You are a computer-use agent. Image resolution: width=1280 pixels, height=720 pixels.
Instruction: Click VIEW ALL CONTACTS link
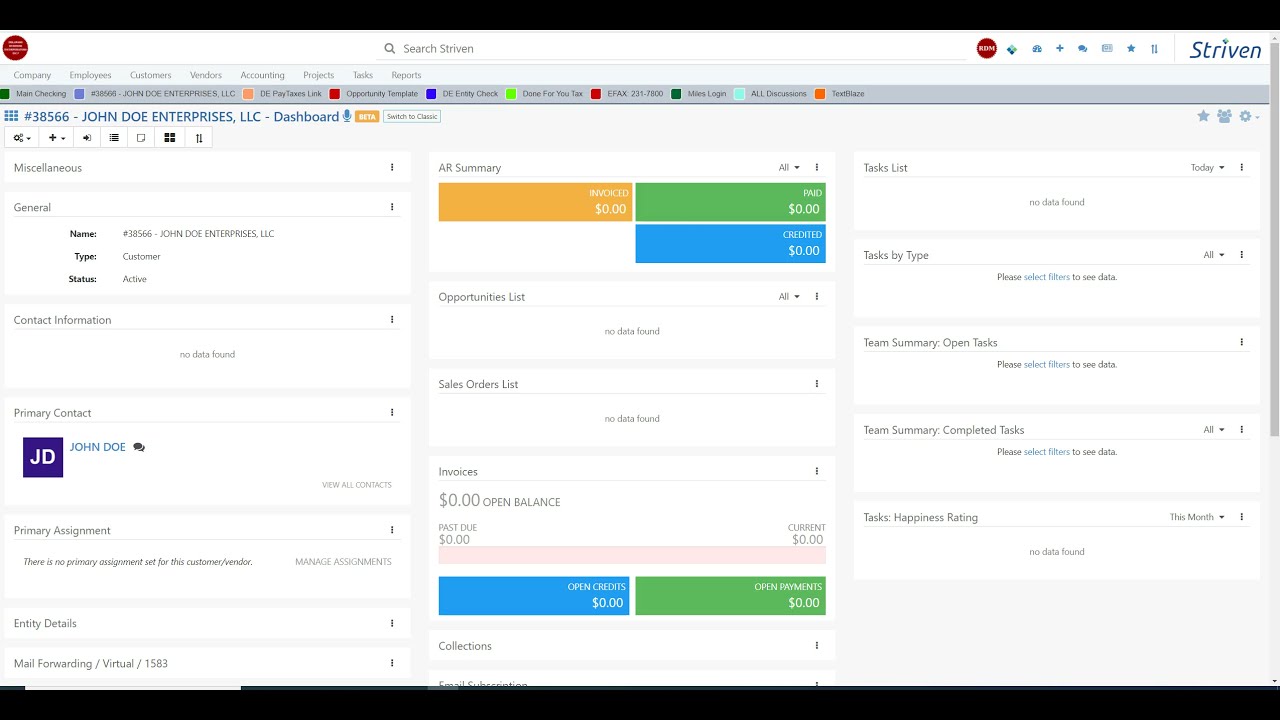click(357, 485)
